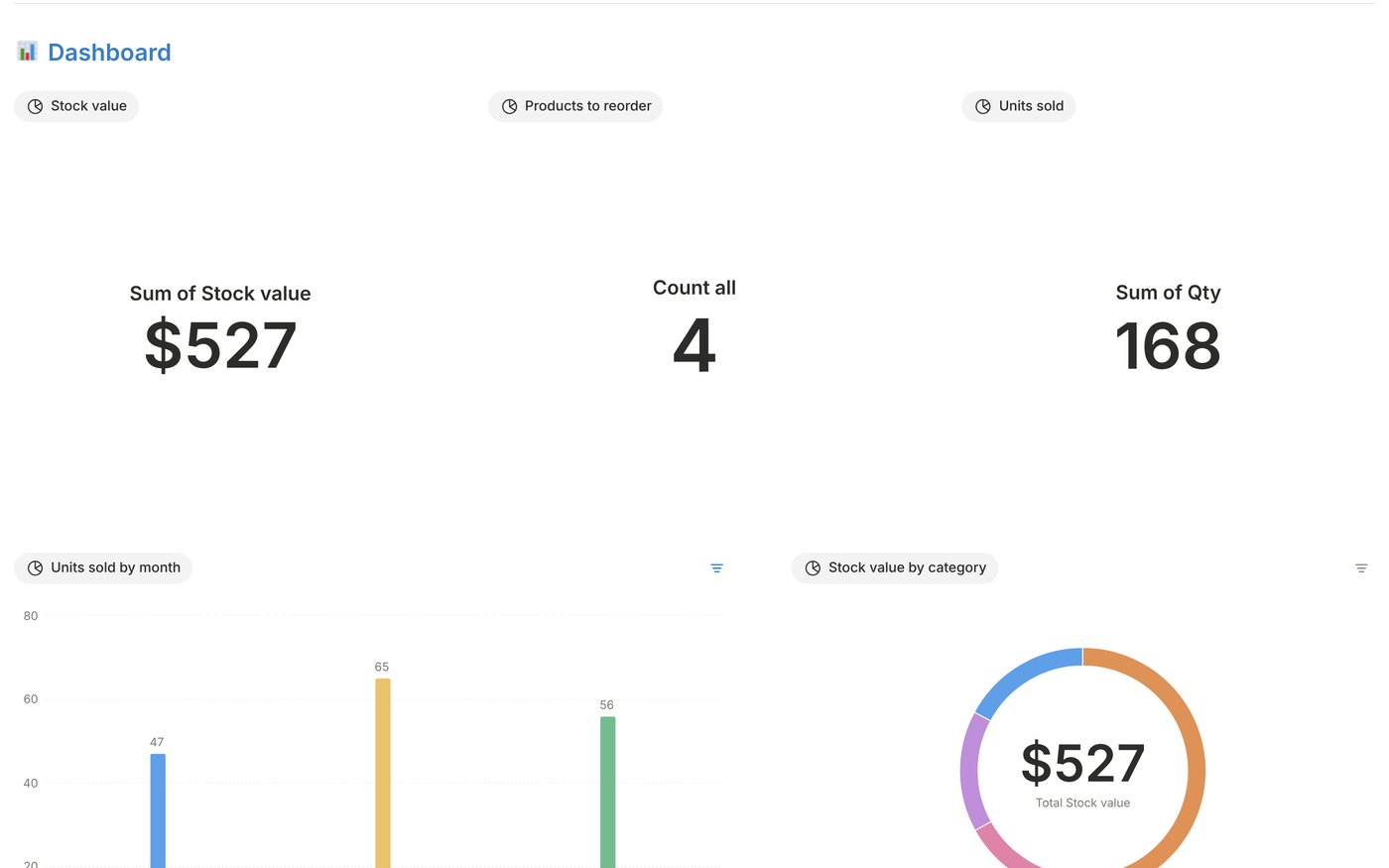
Task: Click the 65 data label above the yellow bar
Action: tap(382, 667)
